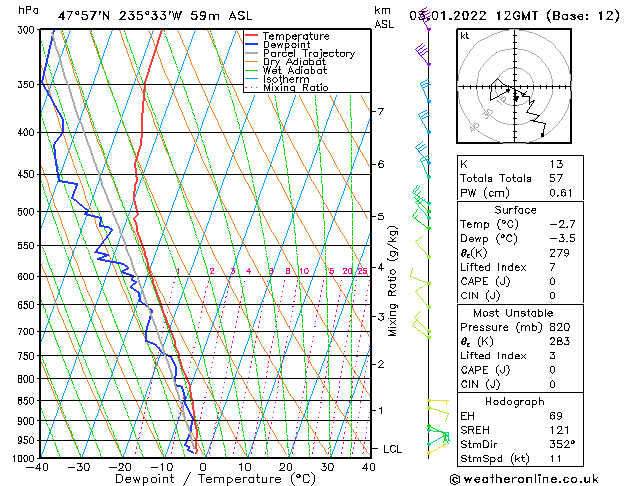Screen dimensions: 629x486
Task: Click the surface Dewp value -3.5
Action: (562, 238)
